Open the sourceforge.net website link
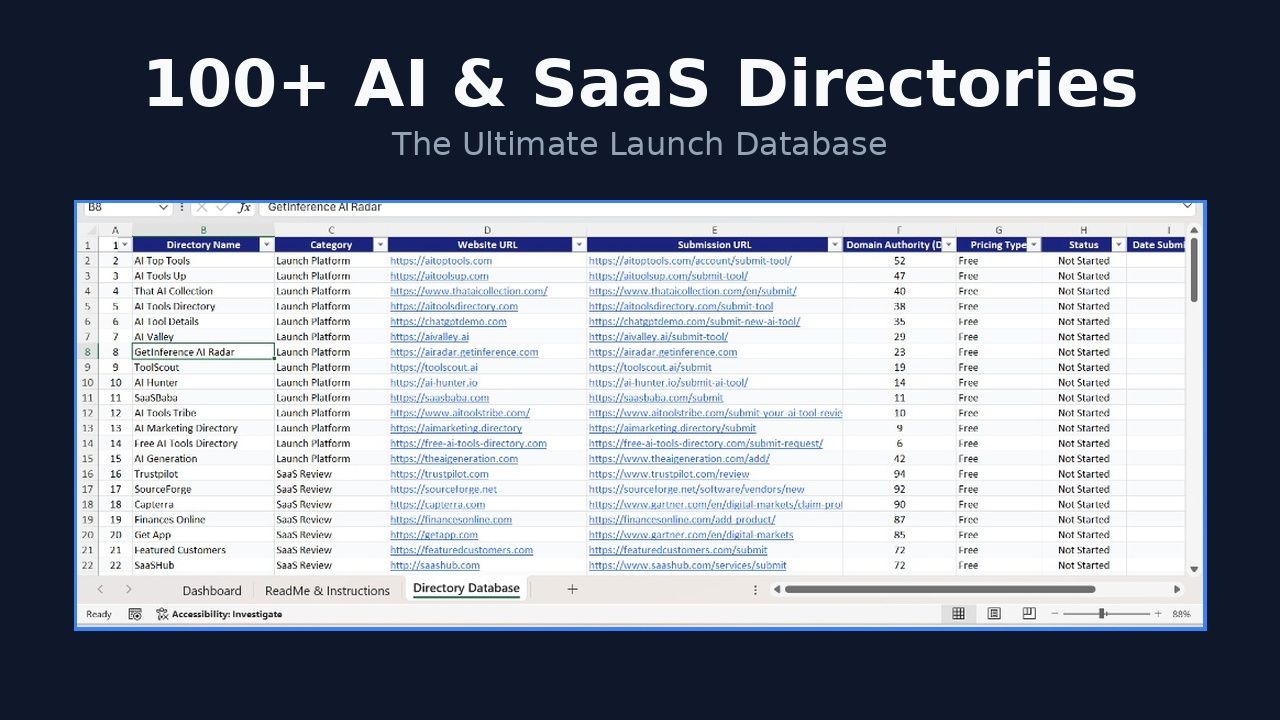This screenshot has width=1280, height=720. coord(443,489)
